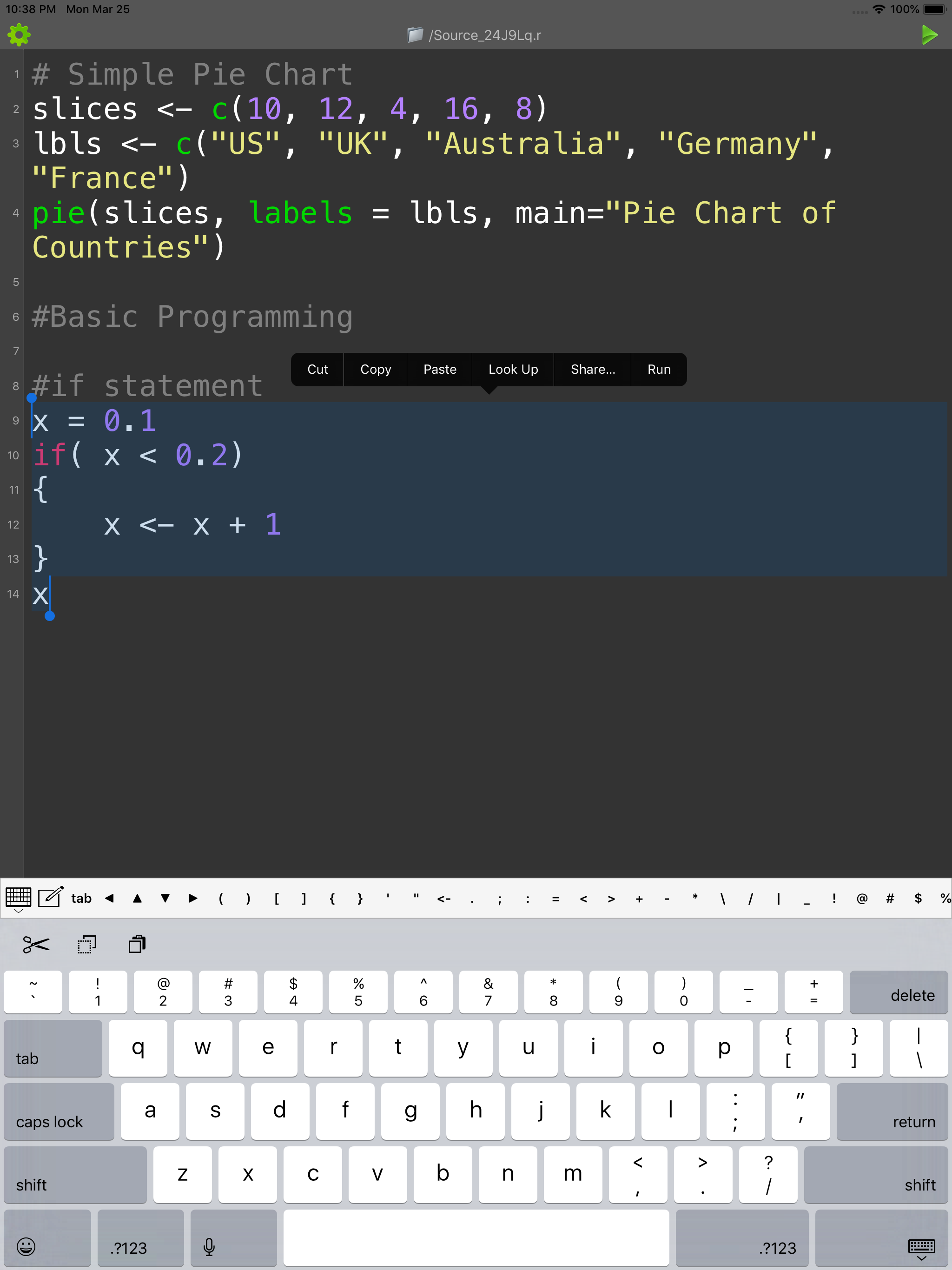Choose Run from the popup menu
Screen dimensions: 952x1270
pos(659,369)
